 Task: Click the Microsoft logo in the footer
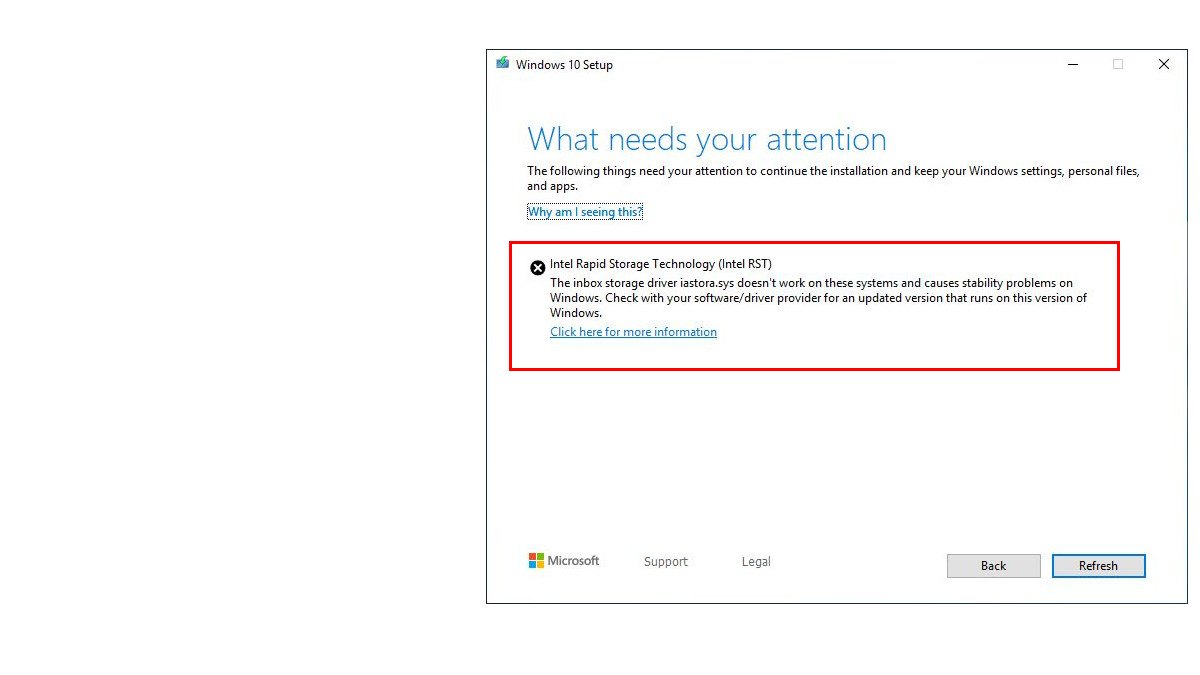click(x=564, y=561)
